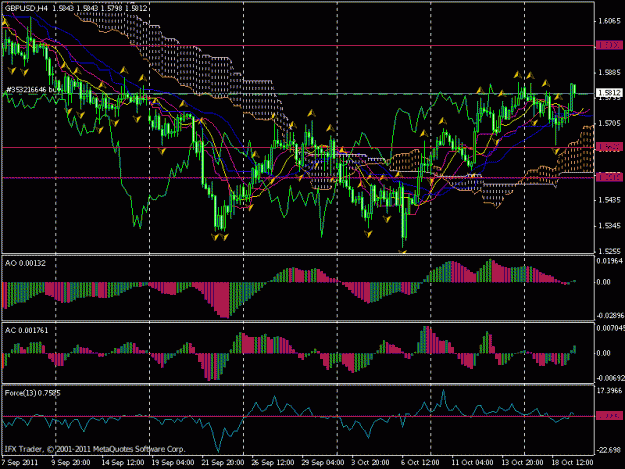625x469 pixels.
Task: Click the 1.5345 price scale value
Action: pos(609,226)
